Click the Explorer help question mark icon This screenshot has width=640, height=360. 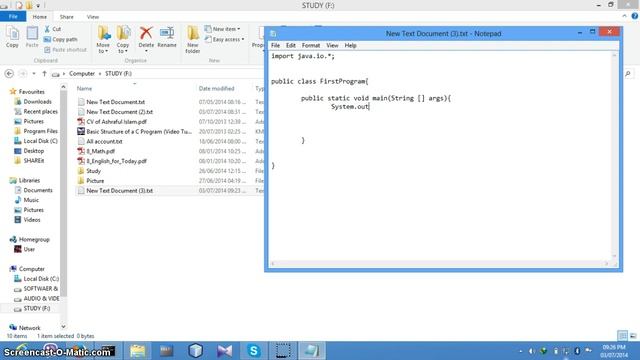click(x=635, y=16)
